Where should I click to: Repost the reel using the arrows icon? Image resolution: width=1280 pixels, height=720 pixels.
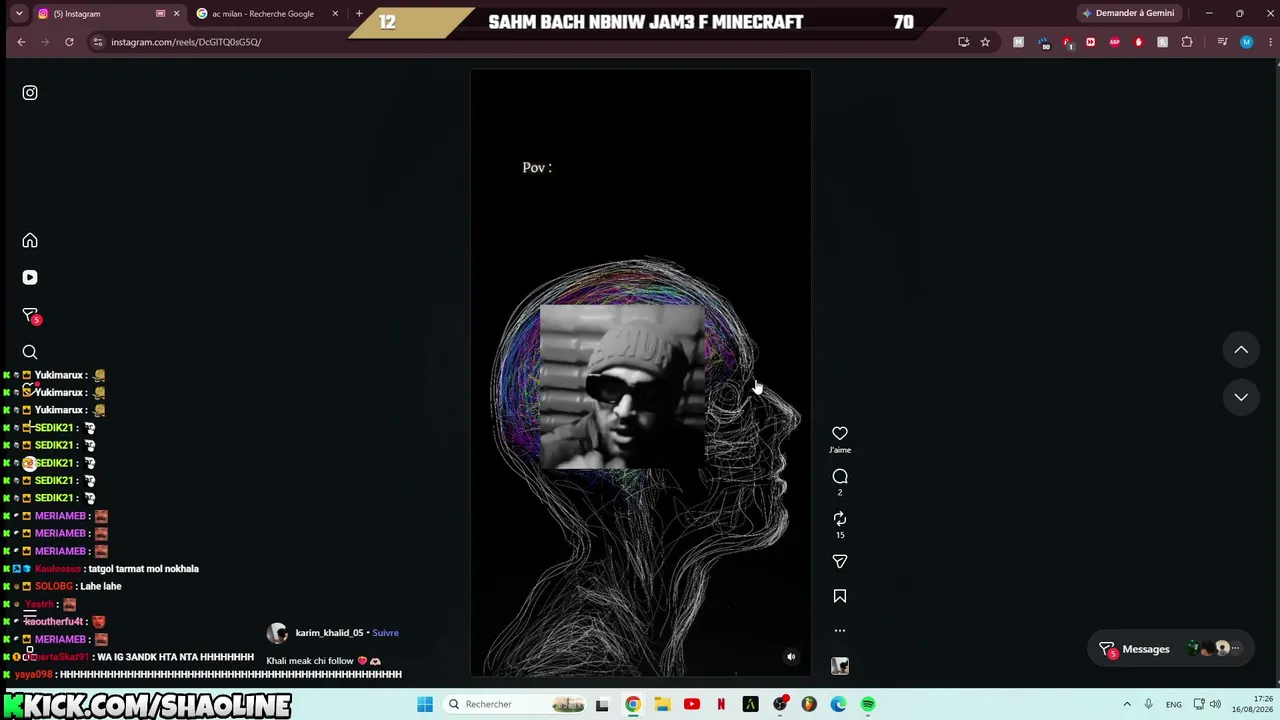coord(840,519)
